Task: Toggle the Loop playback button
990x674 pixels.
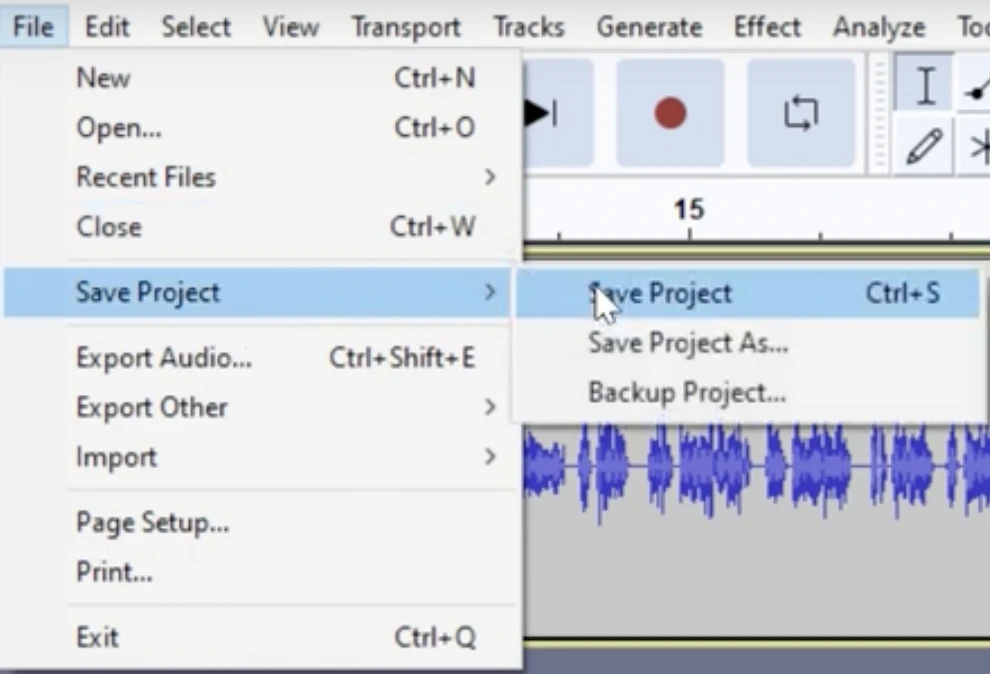Action: [800, 113]
